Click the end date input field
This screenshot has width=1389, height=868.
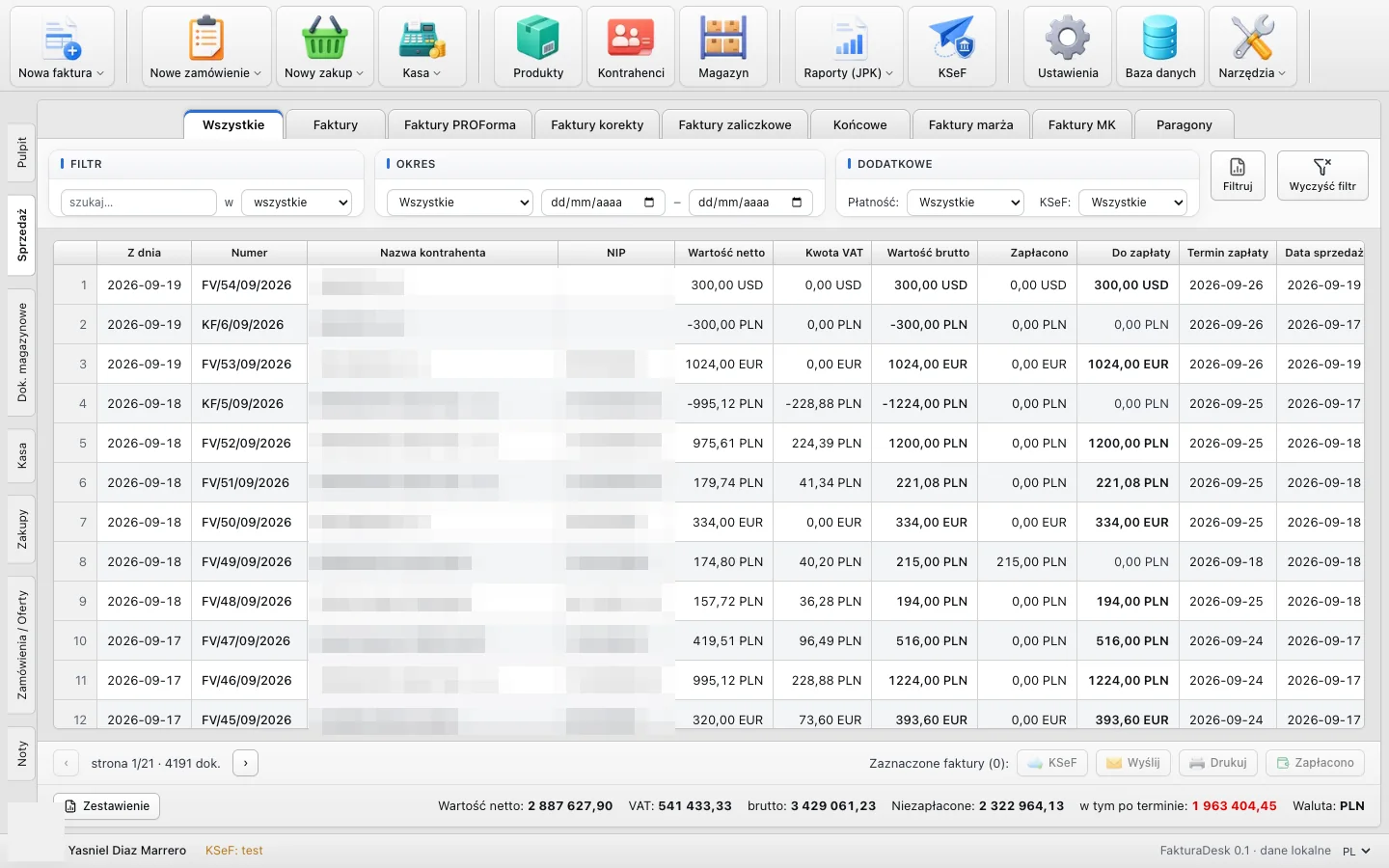(x=750, y=203)
